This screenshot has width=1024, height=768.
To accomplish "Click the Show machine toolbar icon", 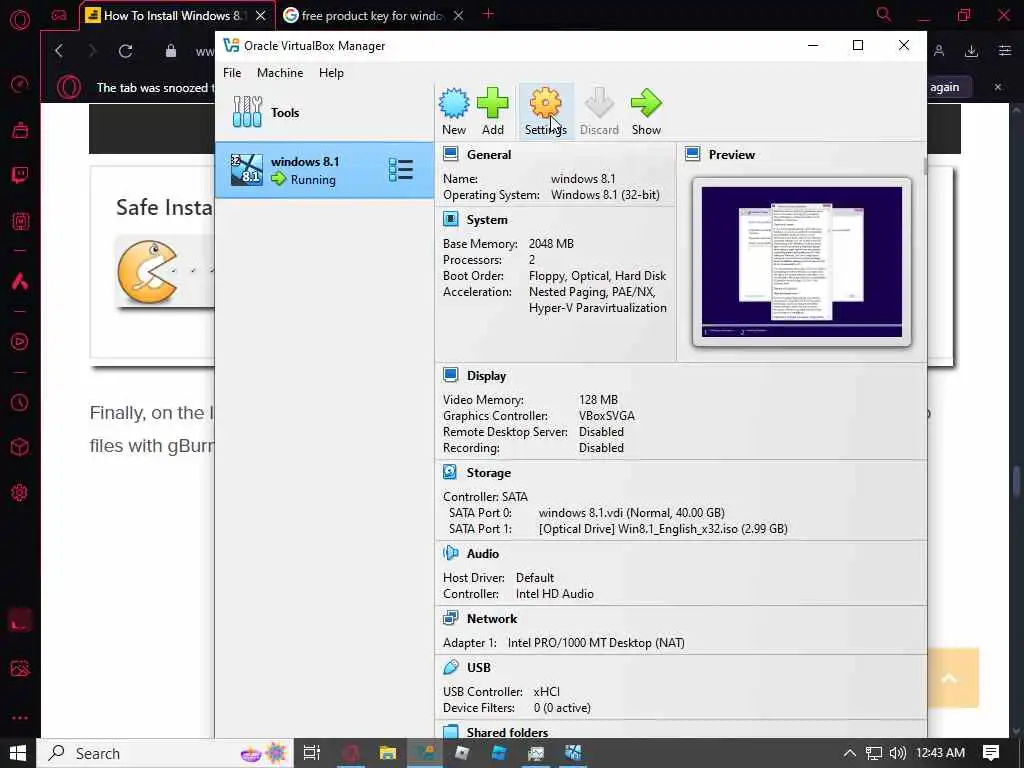I will [646, 111].
